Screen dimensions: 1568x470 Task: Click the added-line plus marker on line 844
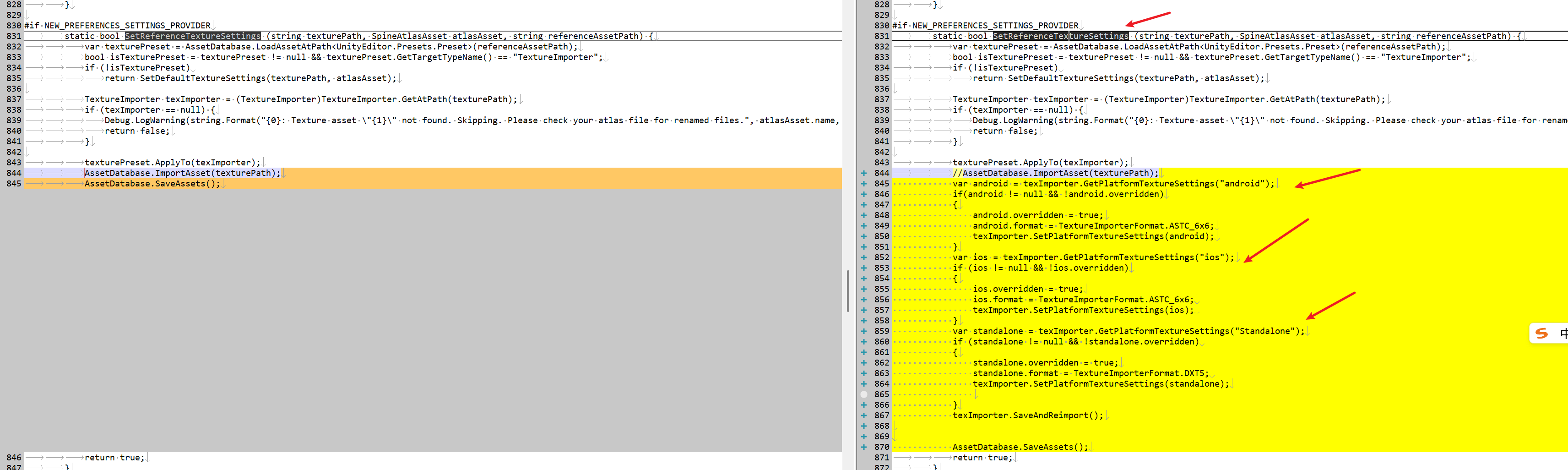(864, 173)
